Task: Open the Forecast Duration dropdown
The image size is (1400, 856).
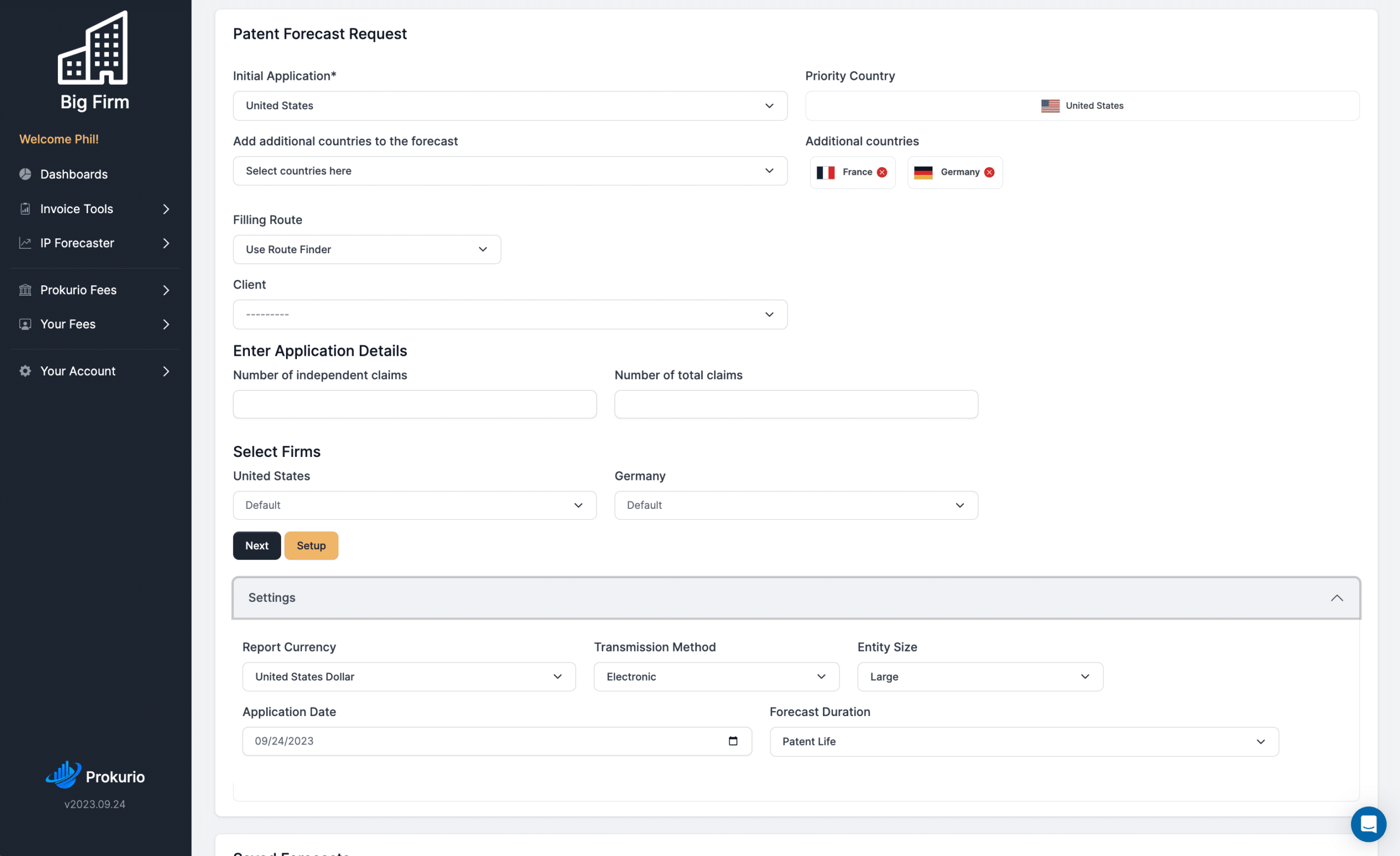Action: [x=1024, y=741]
